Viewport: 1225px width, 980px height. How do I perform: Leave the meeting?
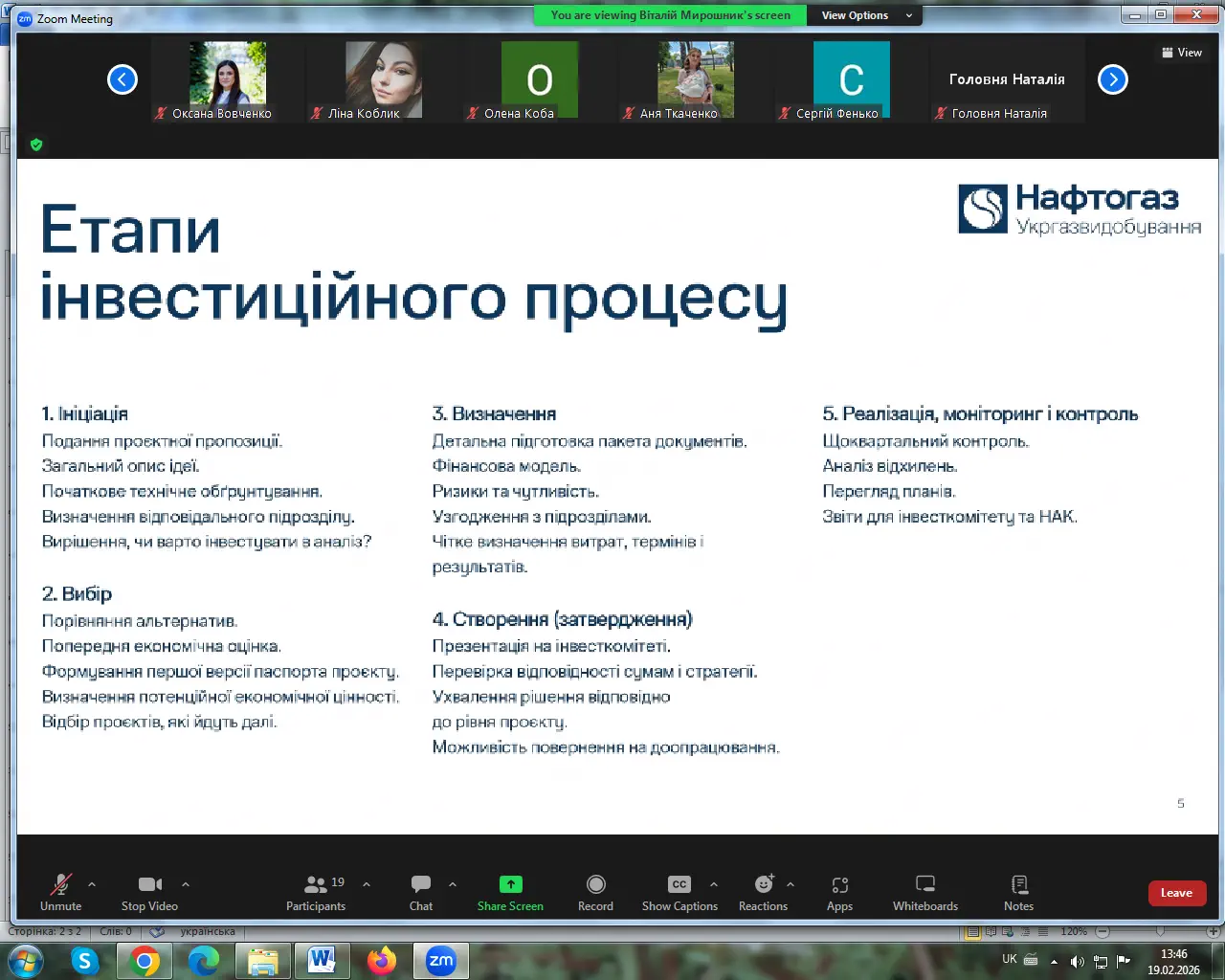coord(1176,893)
